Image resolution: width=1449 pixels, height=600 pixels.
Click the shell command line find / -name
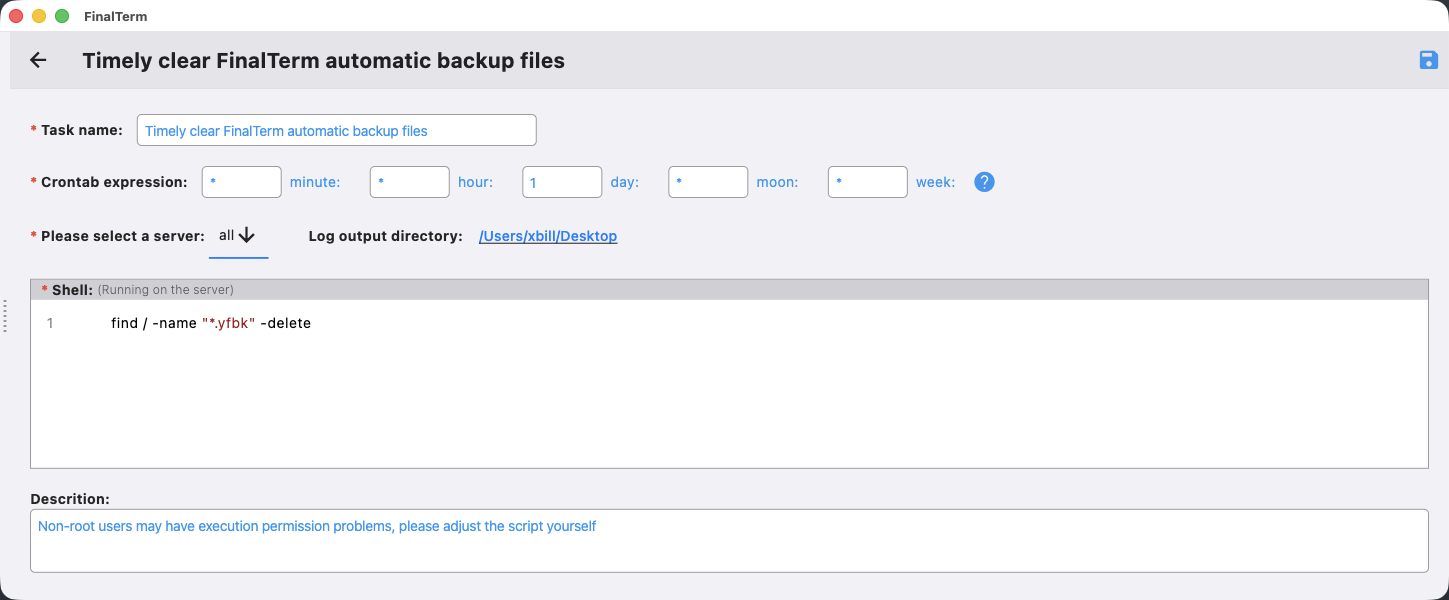tap(211, 323)
